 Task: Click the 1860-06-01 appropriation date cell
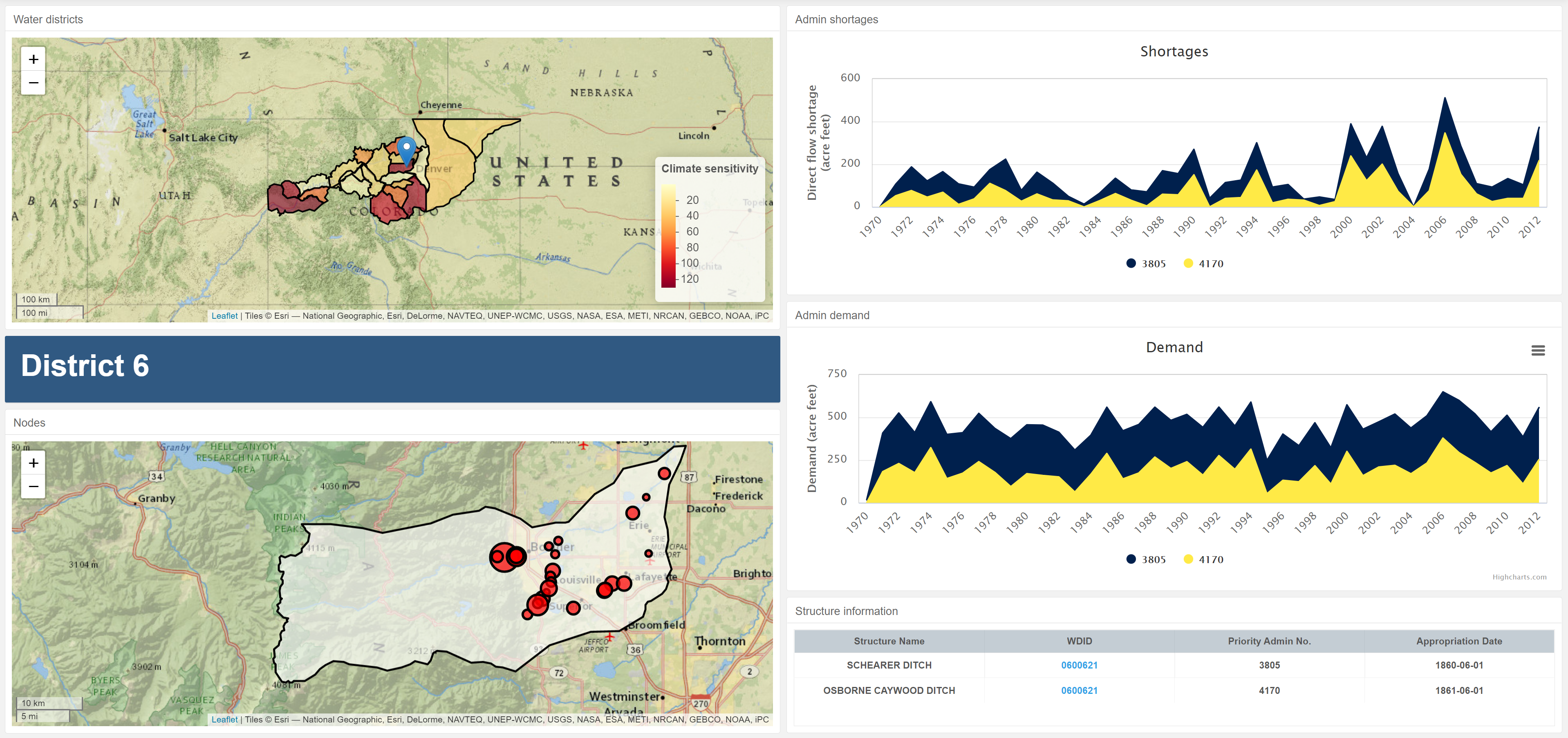tap(1459, 665)
